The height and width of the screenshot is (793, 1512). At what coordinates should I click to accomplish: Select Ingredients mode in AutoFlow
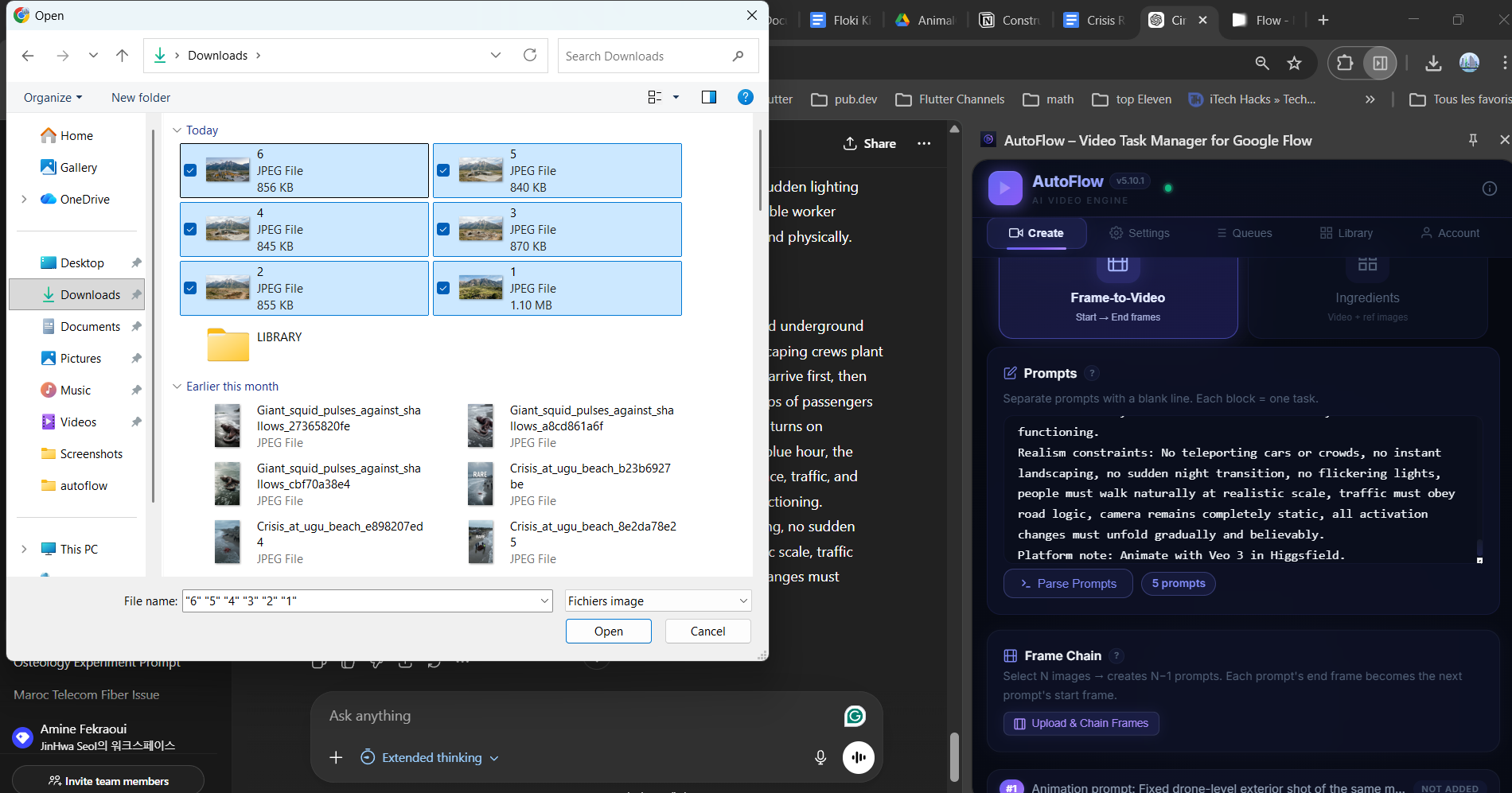(x=1366, y=297)
